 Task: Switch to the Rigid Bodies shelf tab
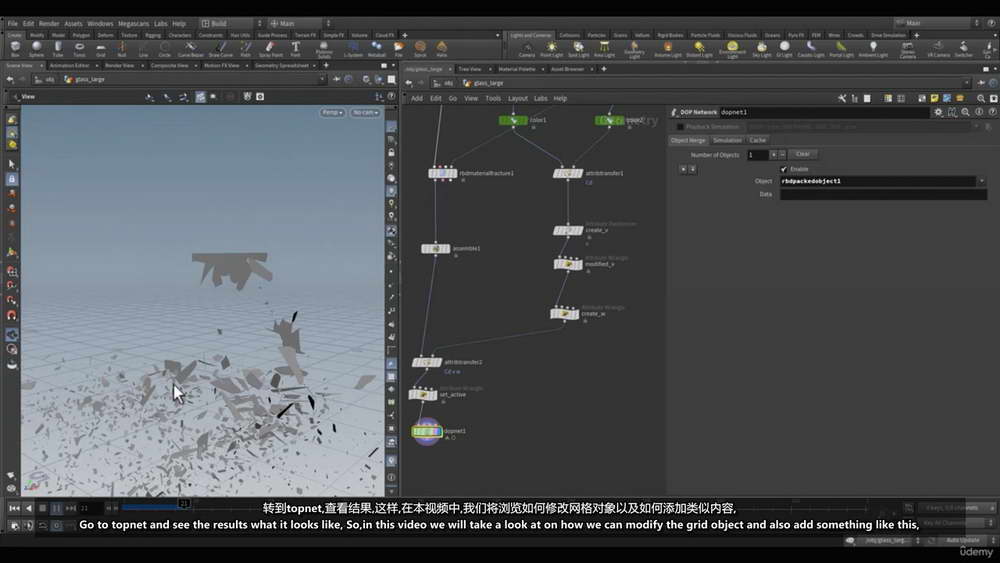(670, 35)
